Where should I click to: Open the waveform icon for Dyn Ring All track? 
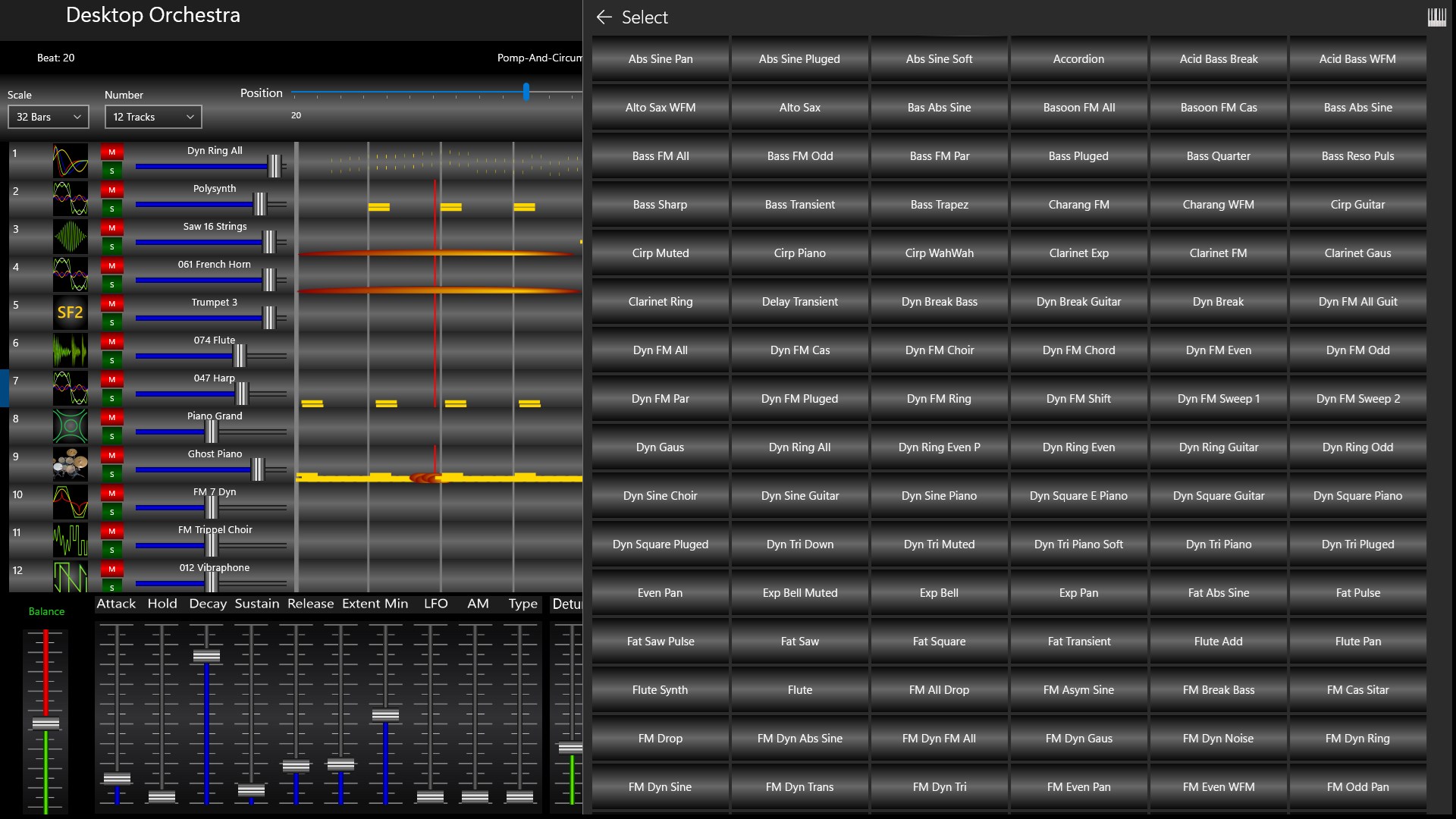(x=70, y=160)
